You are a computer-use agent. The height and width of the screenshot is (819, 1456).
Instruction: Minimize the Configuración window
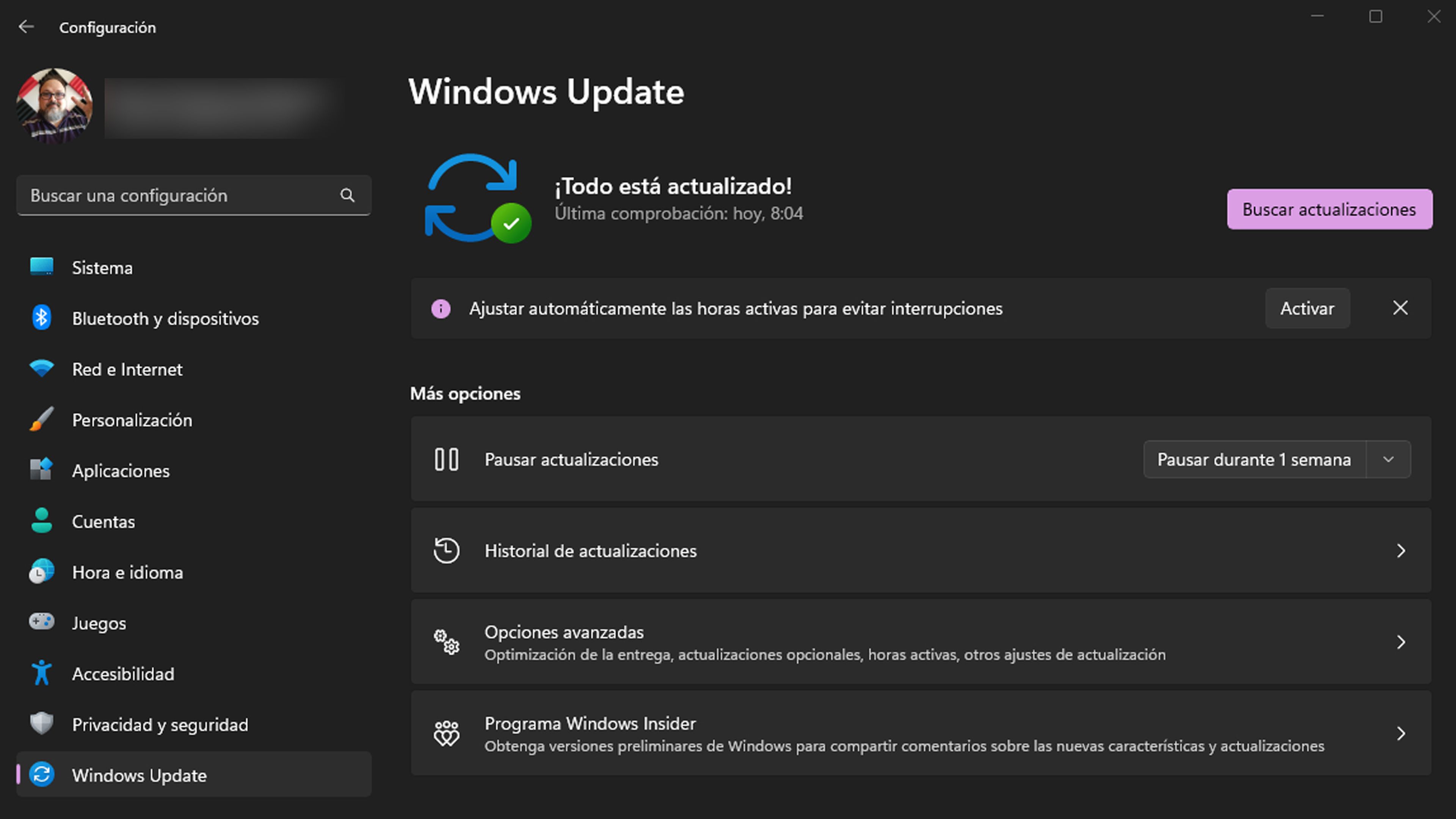pos(1318,16)
